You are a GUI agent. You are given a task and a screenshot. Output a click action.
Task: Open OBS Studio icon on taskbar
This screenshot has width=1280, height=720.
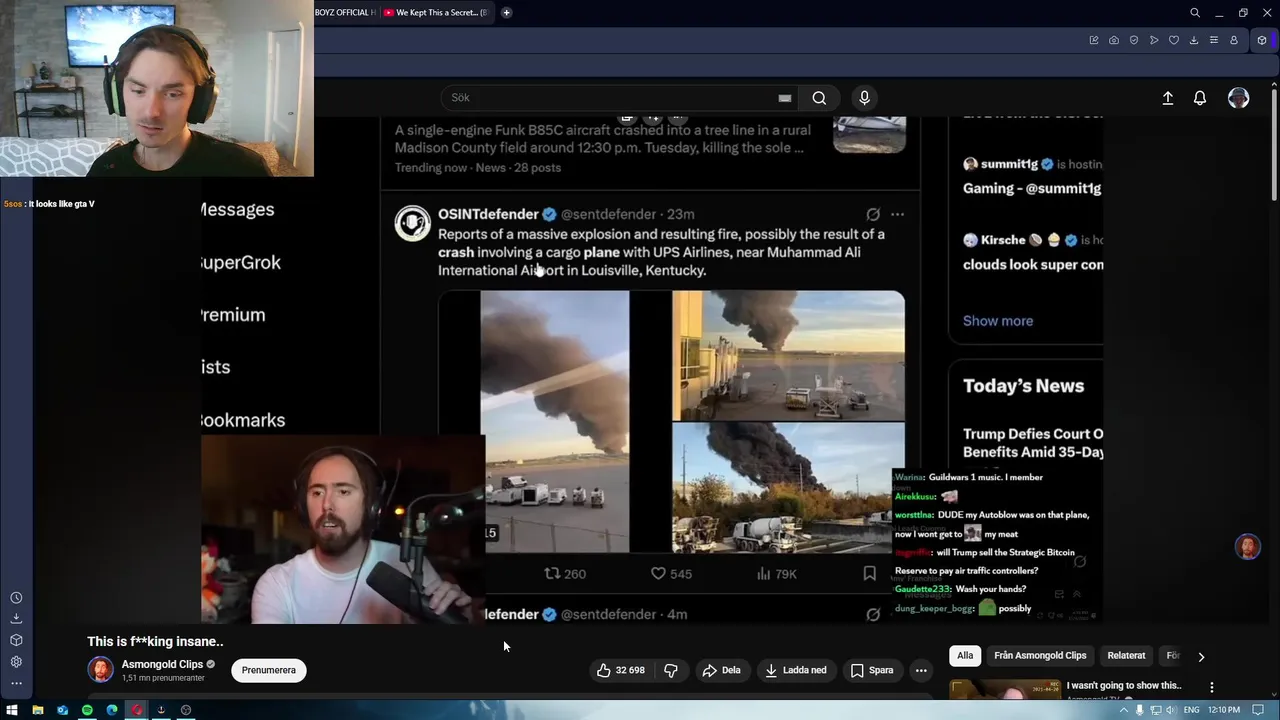(186, 710)
